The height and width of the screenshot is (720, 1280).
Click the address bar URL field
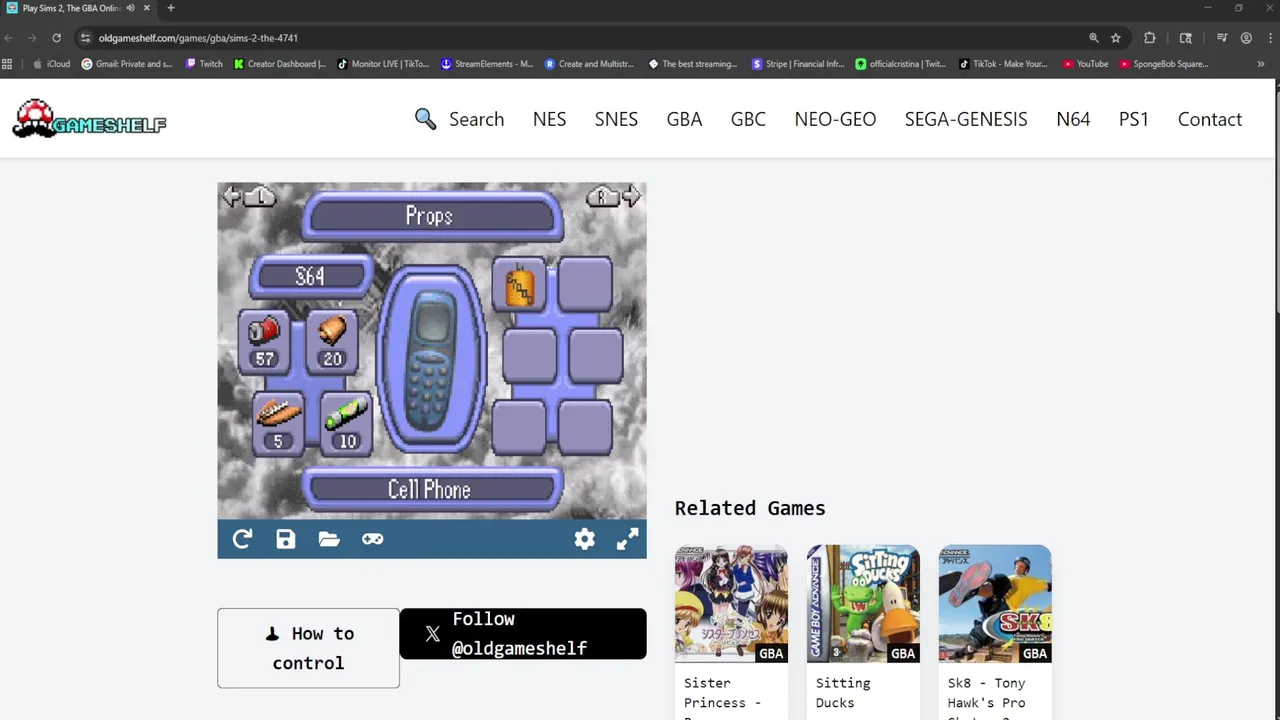pos(580,38)
